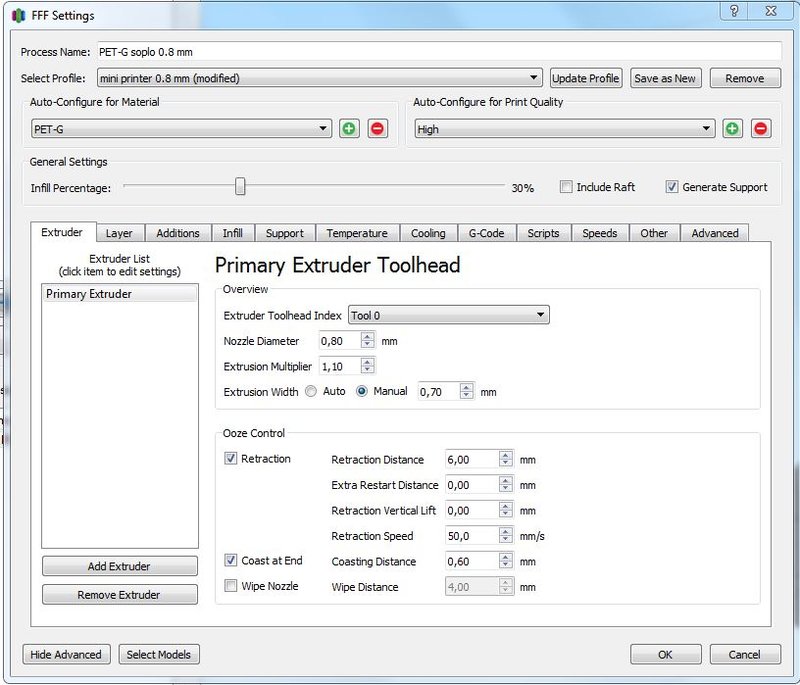The height and width of the screenshot is (685, 800).
Task: Click the Nozzle Diameter value field
Action: (x=340, y=341)
